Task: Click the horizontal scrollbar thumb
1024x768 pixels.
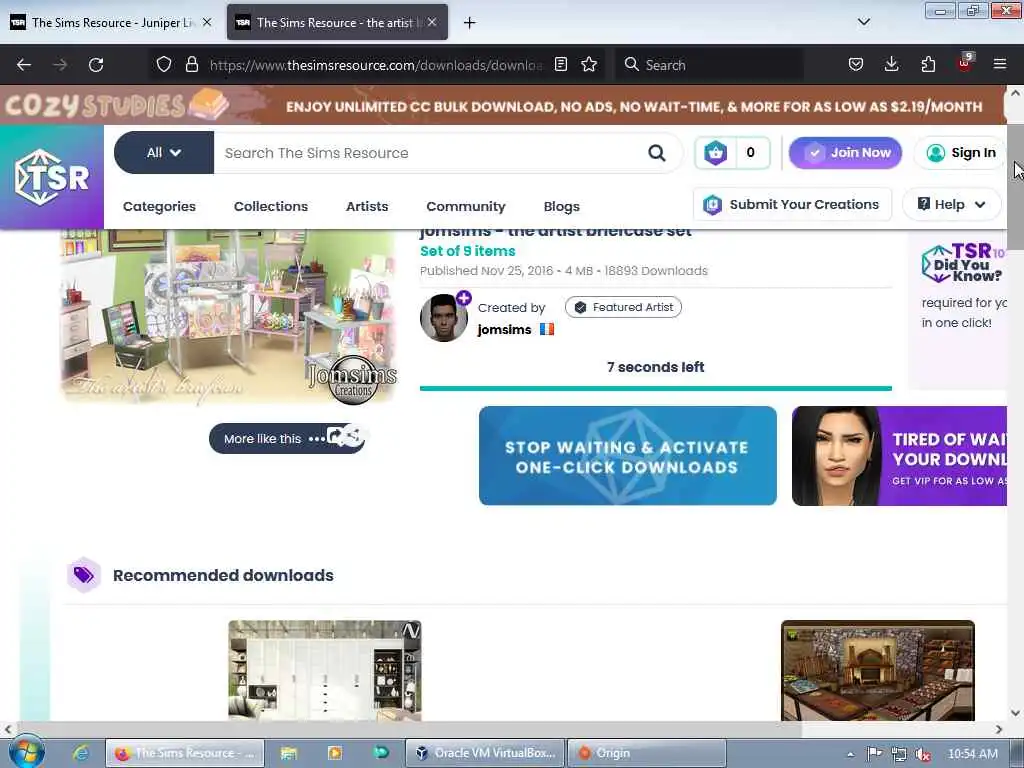Action: tap(408, 729)
